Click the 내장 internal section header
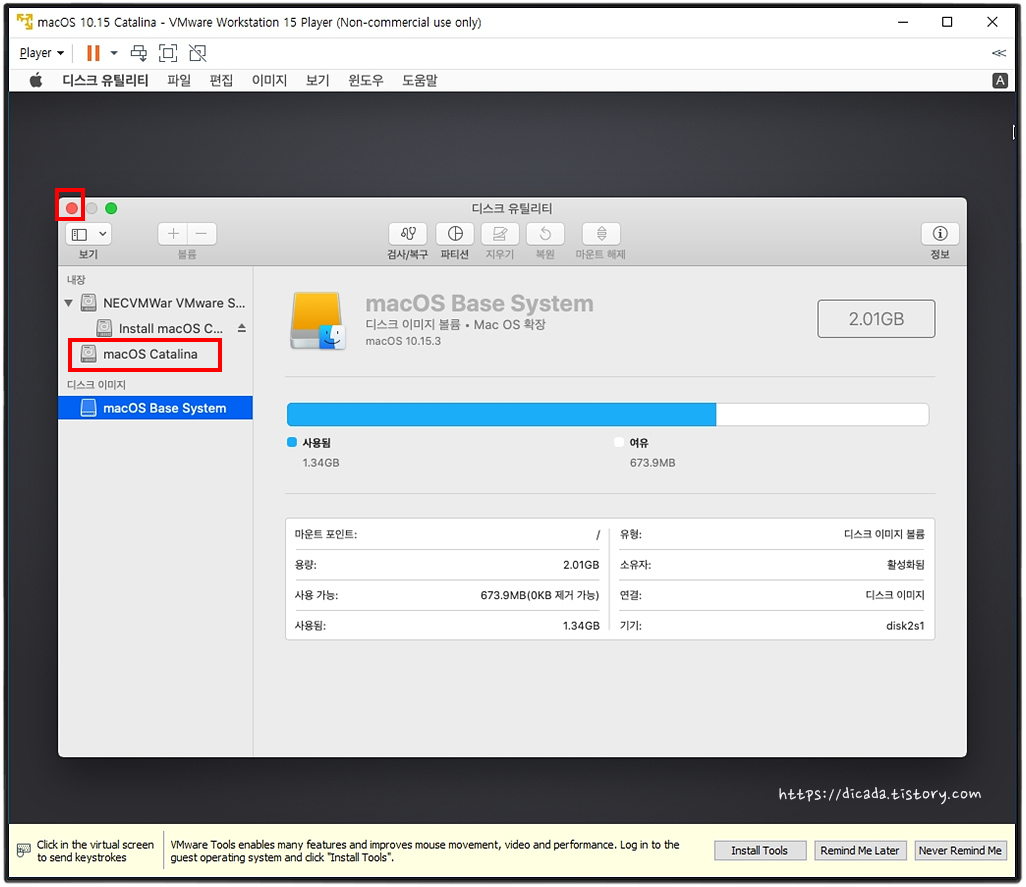 click(x=76, y=279)
